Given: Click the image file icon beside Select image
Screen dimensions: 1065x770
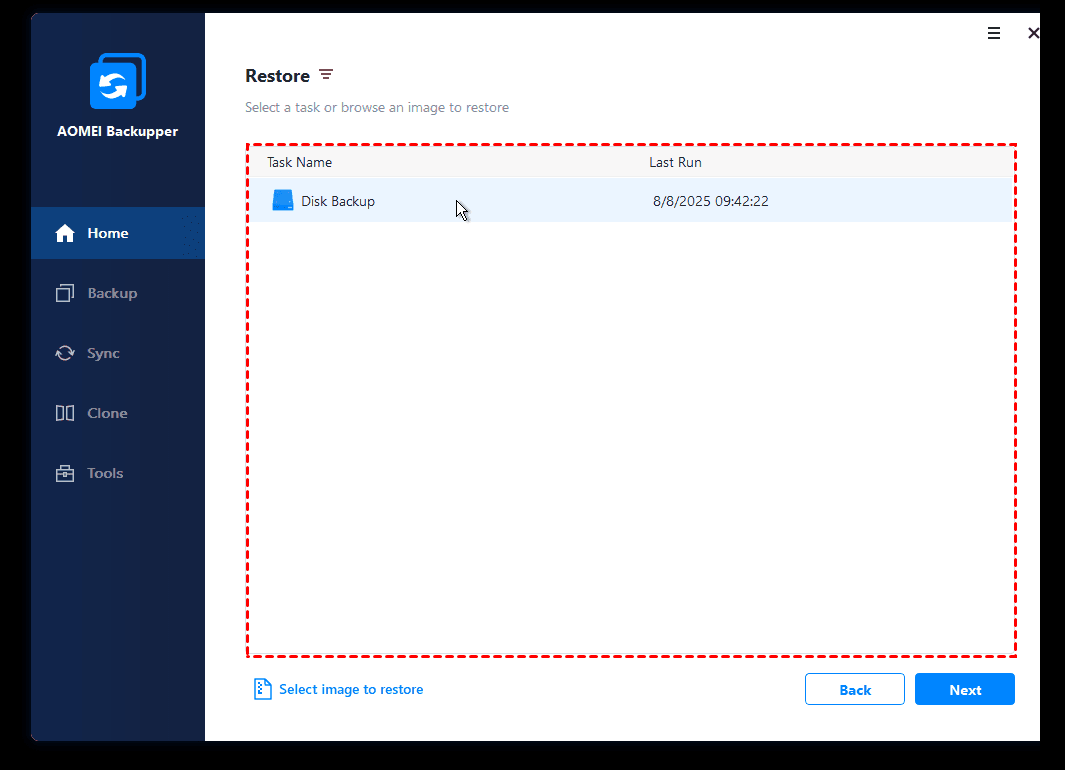Looking at the screenshot, I should tap(262, 689).
